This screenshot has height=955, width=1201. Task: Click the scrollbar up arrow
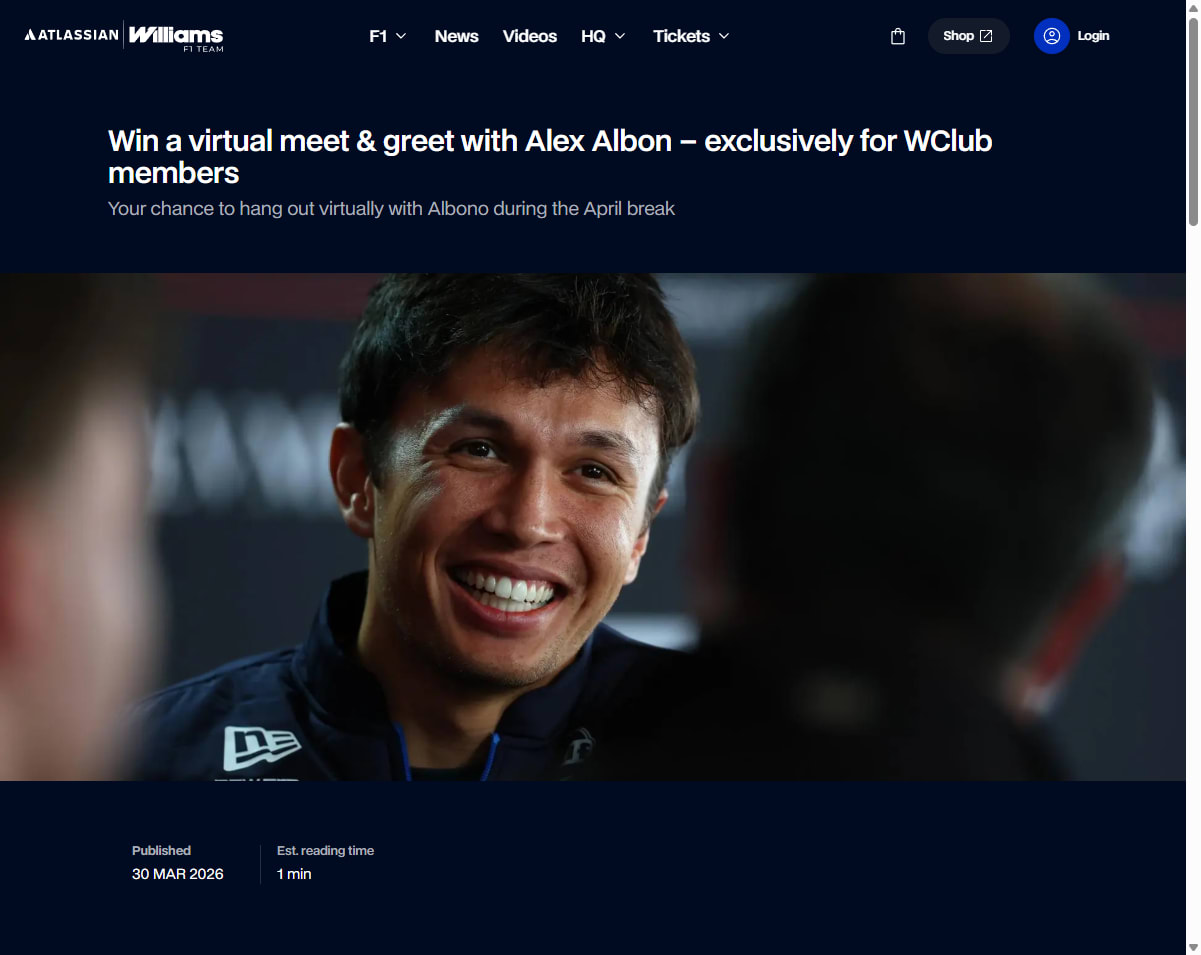click(1193, 8)
